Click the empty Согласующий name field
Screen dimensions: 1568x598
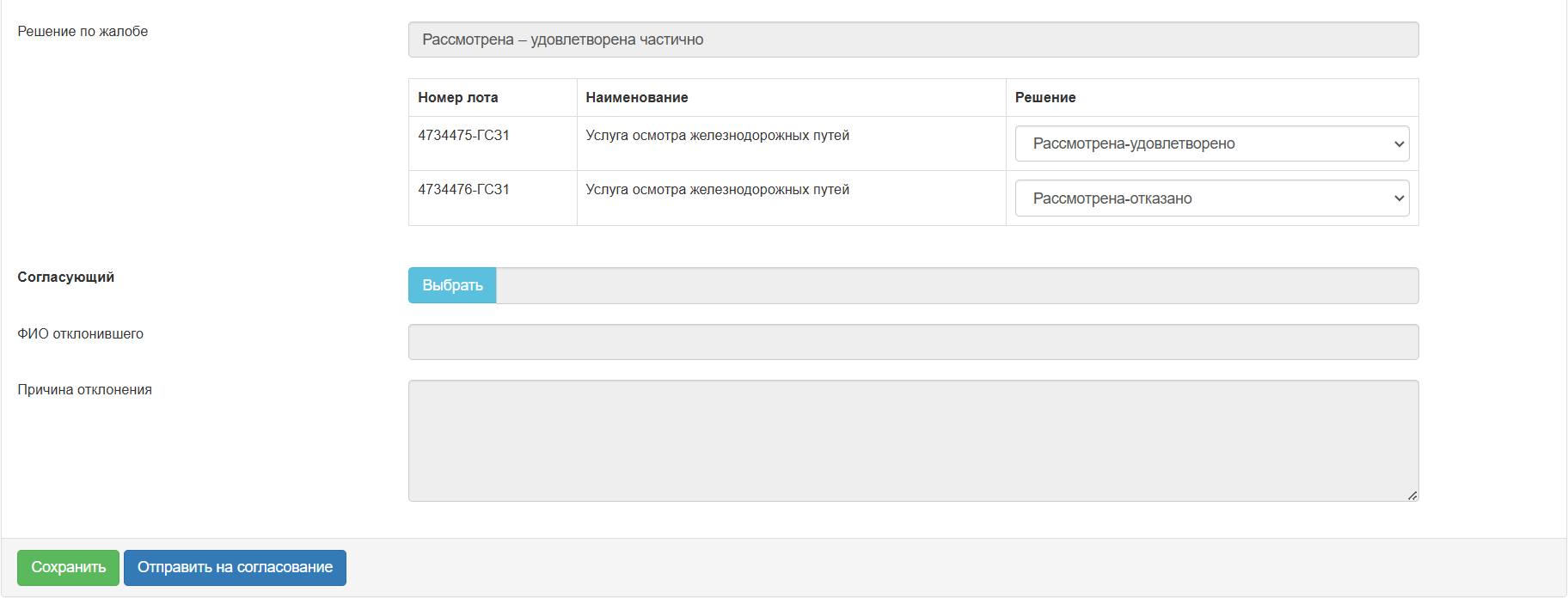(958, 285)
